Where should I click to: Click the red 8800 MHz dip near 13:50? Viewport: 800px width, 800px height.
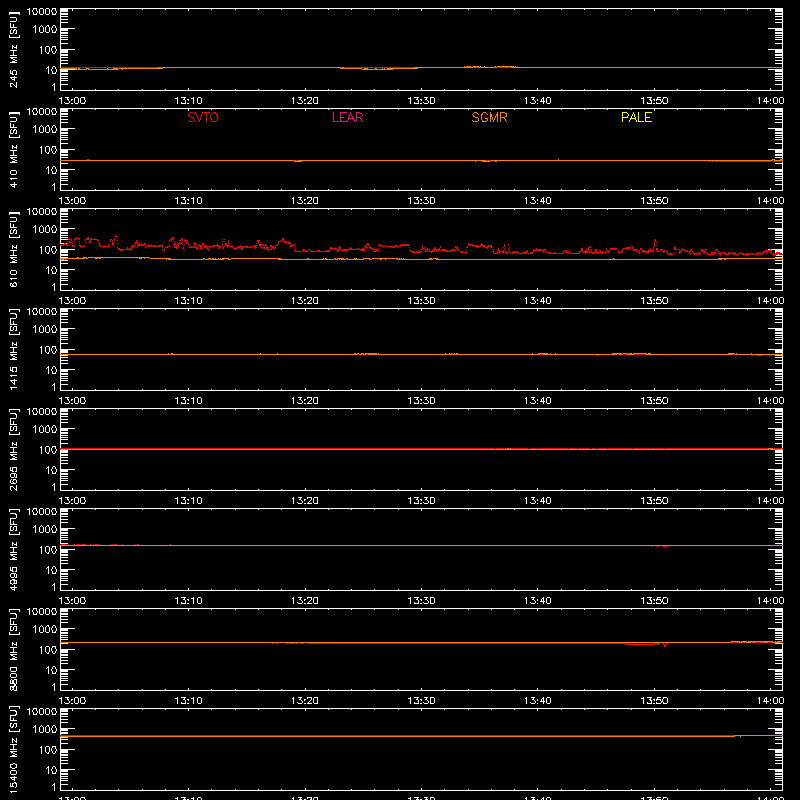pyautogui.click(x=665, y=644)
